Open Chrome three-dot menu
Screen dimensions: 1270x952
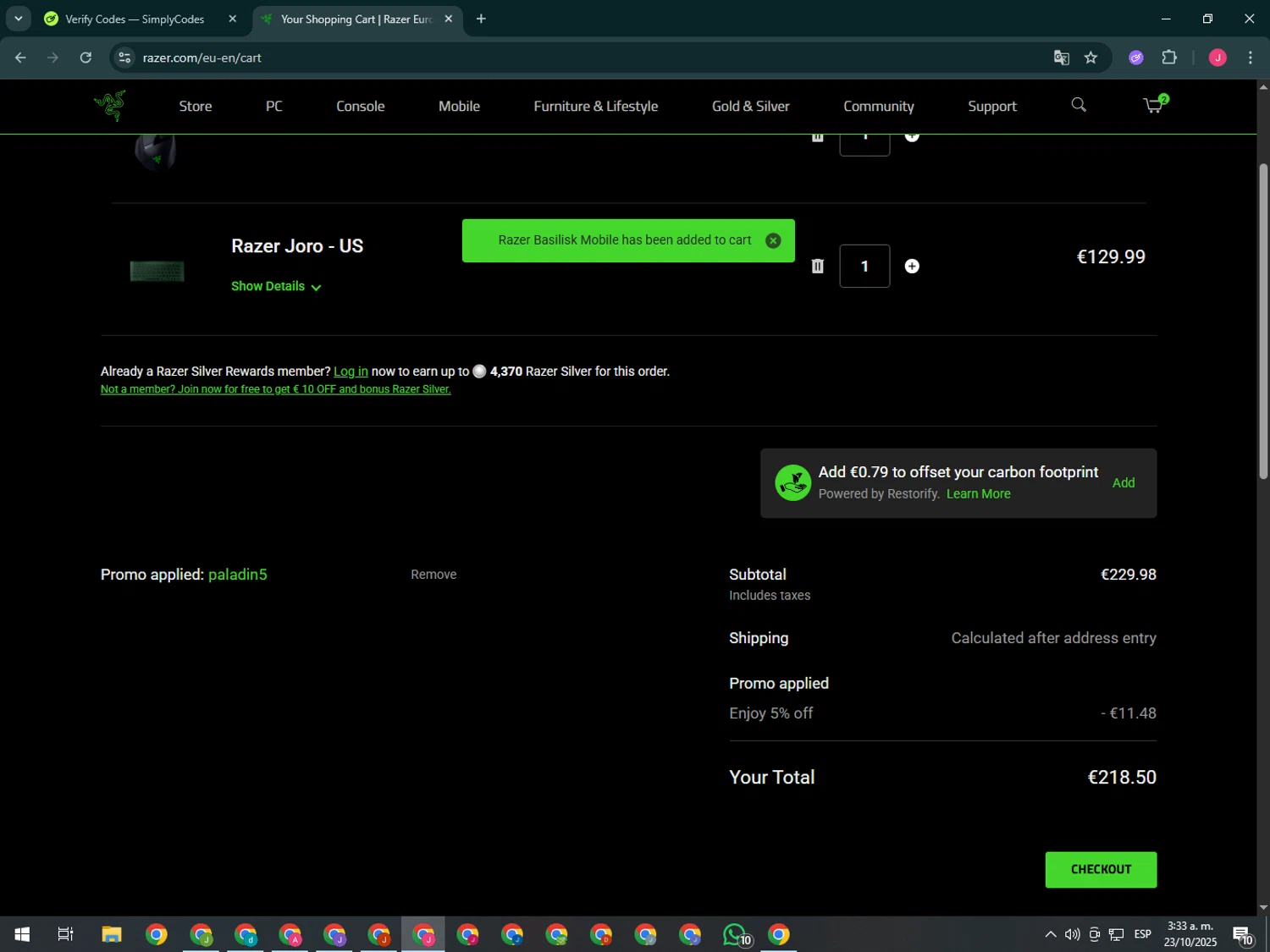pyautogui.click(x=1251, y=58)
